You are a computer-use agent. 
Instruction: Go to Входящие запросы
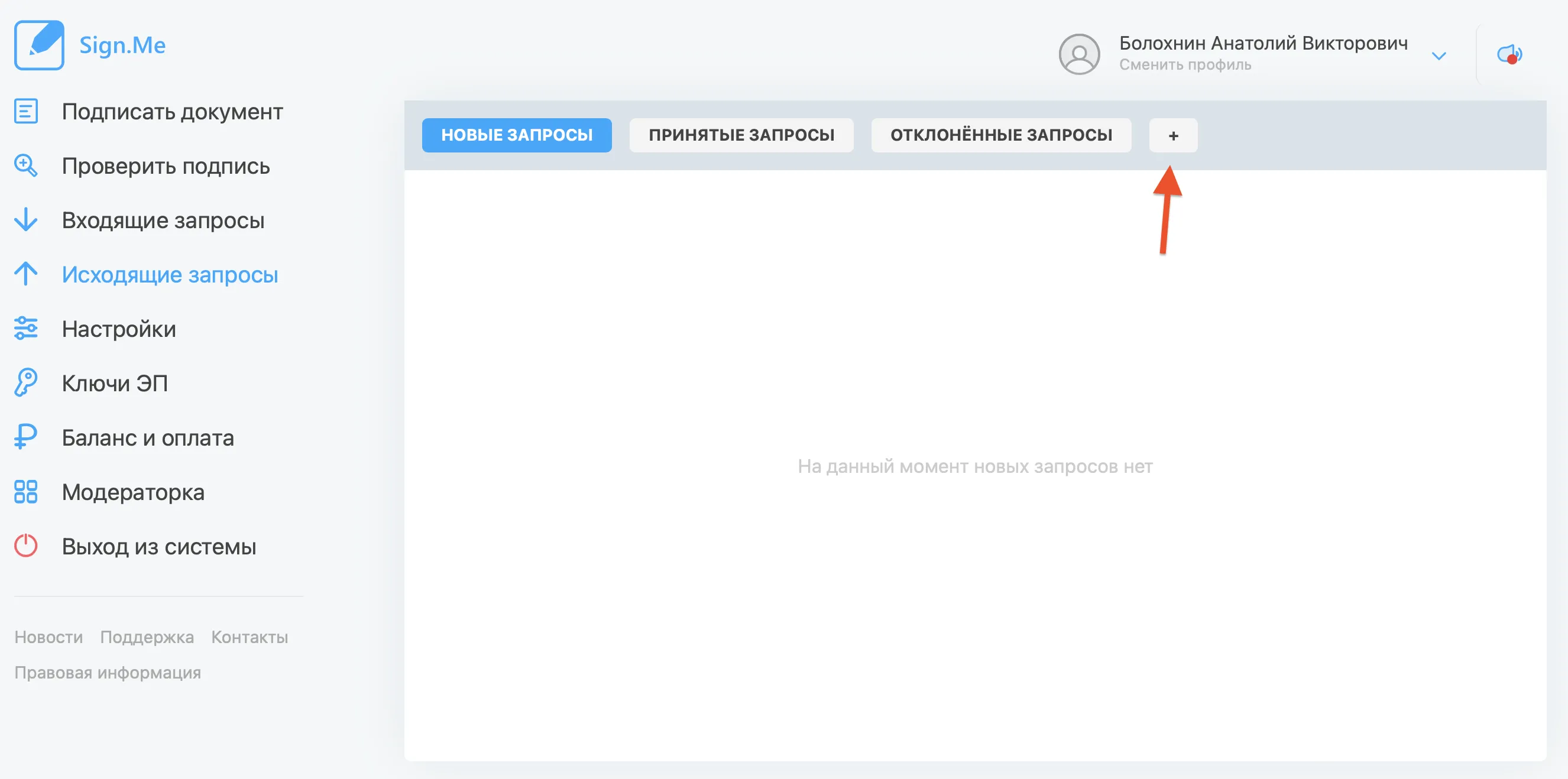pos(163,220)
